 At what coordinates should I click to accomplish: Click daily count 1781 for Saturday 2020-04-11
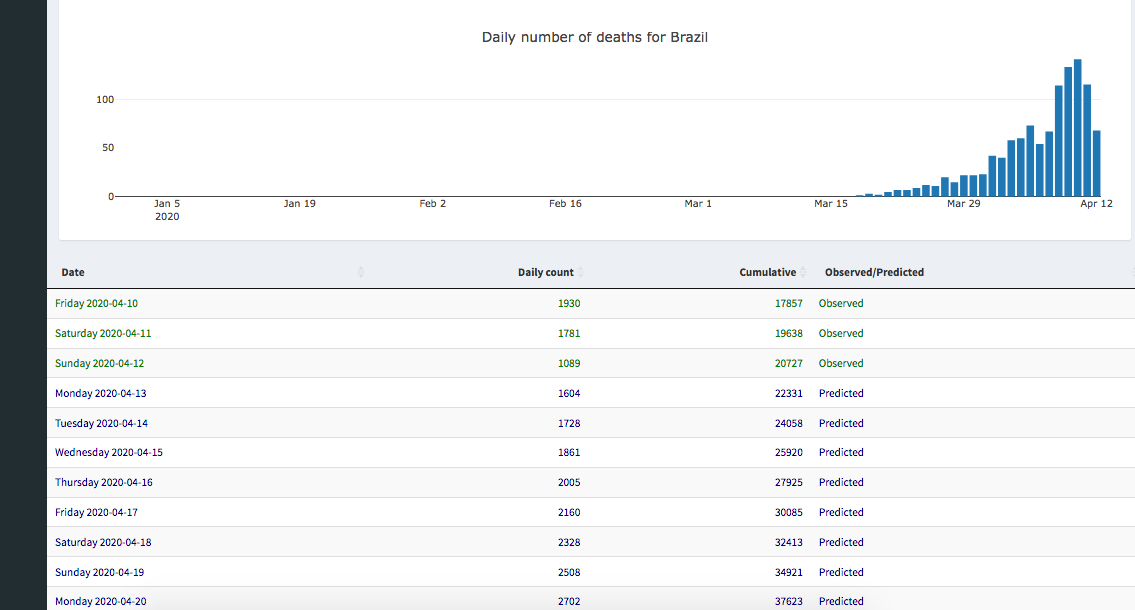(568, 333)
